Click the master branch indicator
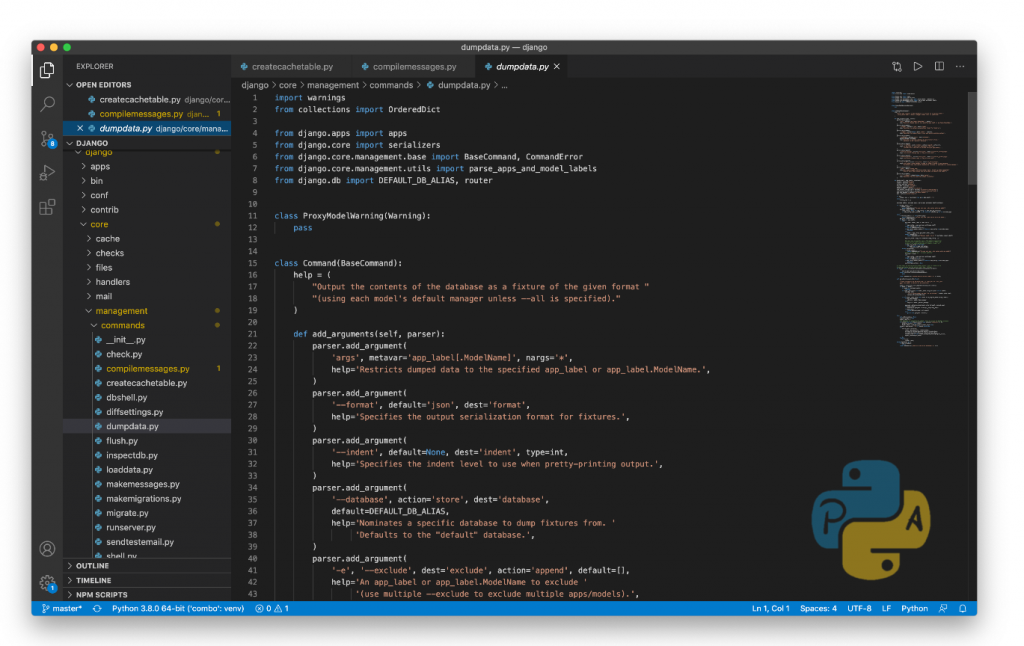Screen dimensions: 1024x646 click(x=60, y=608)
